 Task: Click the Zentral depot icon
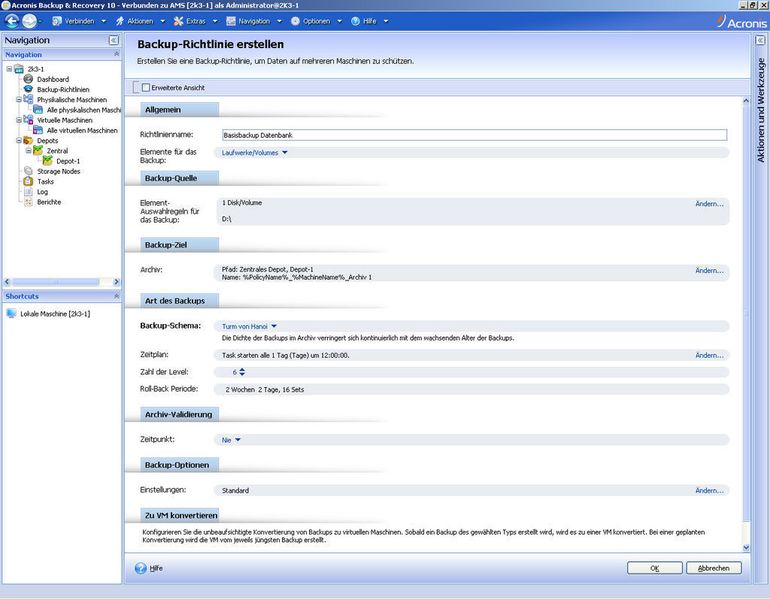coord(38,150)
